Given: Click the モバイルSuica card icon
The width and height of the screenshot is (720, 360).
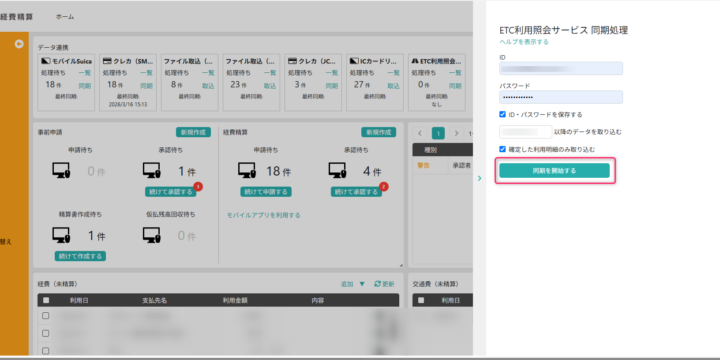Looking at the screenshot, I should tap(45, 61).
